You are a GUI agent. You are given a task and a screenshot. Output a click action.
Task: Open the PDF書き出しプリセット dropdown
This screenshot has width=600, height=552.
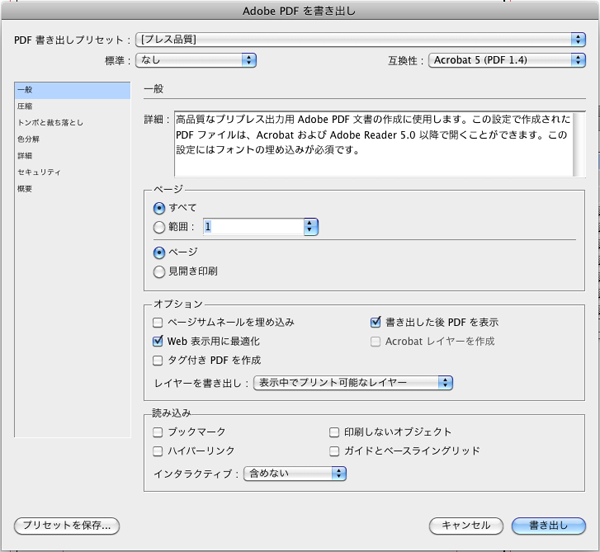coord(360,39)
